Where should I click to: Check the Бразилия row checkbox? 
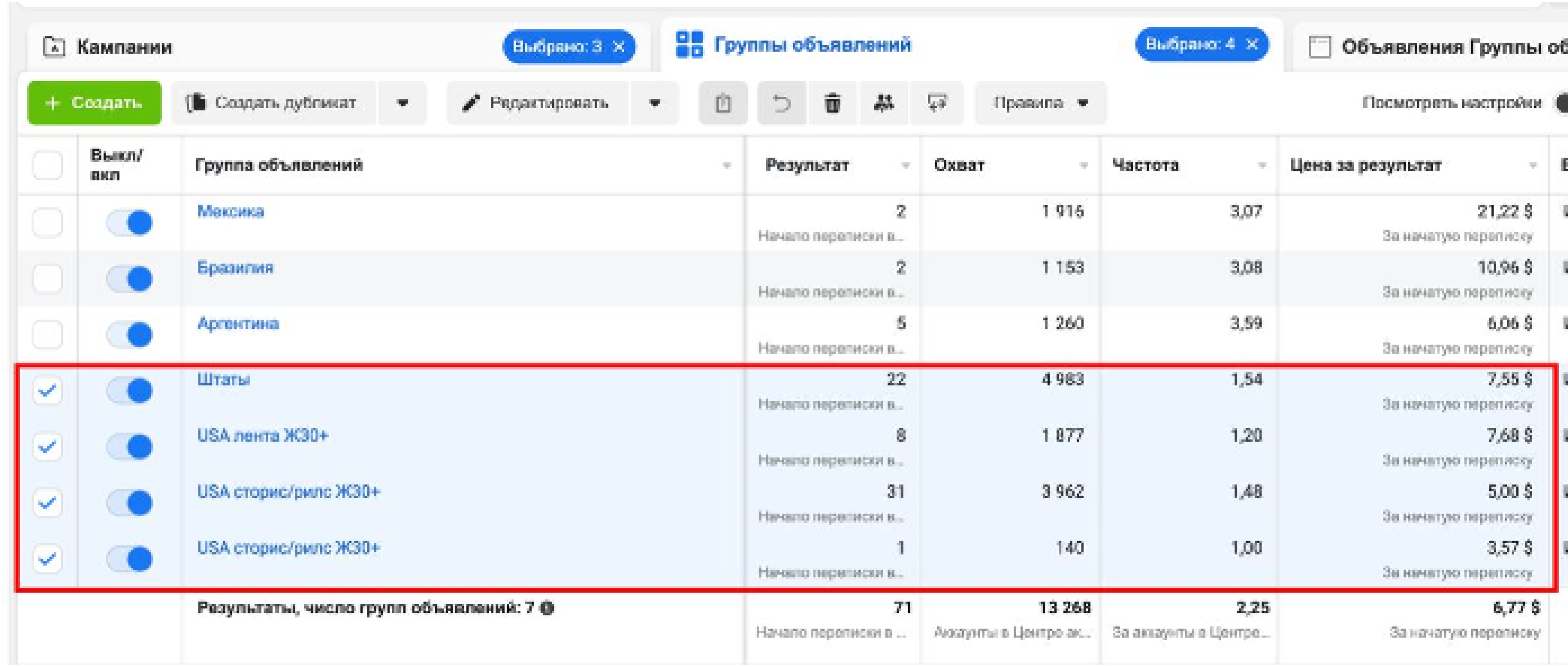(x=47, y=279)
